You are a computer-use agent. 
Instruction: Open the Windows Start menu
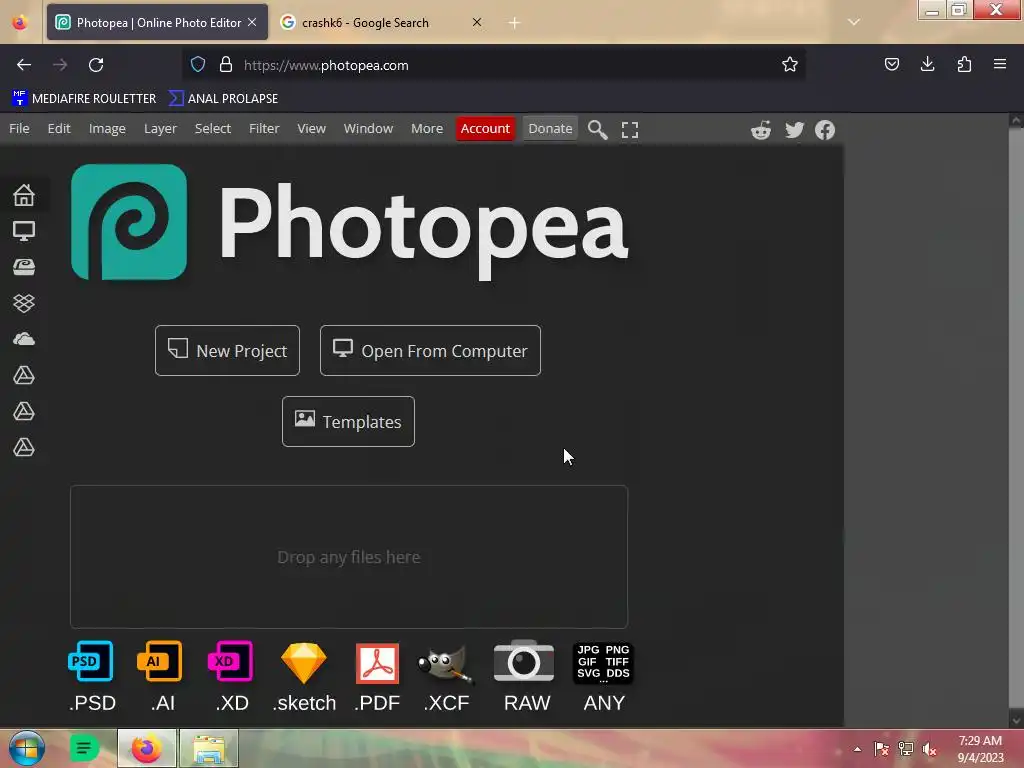coord(27,748)
